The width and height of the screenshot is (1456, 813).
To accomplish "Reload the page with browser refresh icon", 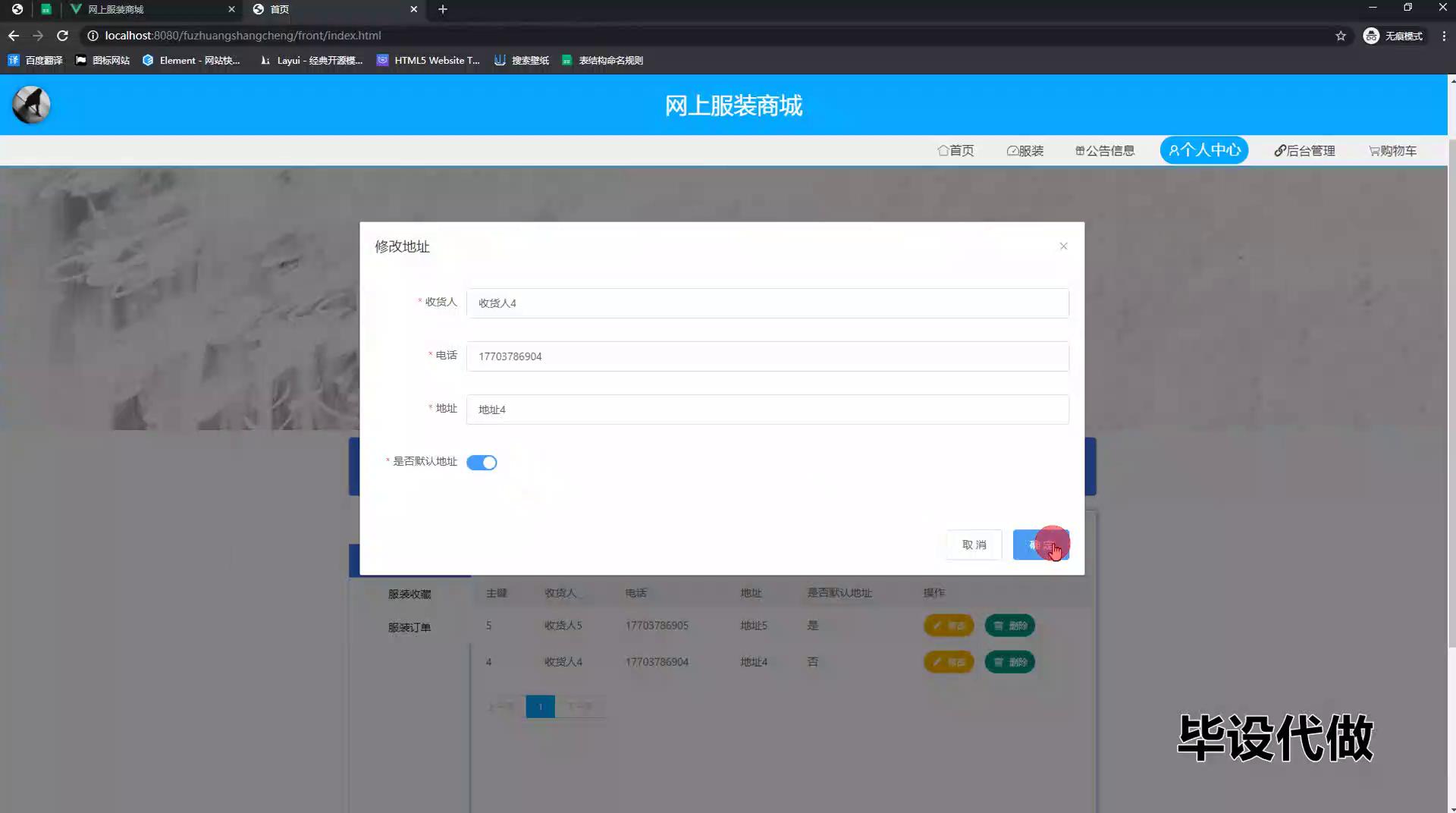I will pyautogui.click(x=63, y=36).
